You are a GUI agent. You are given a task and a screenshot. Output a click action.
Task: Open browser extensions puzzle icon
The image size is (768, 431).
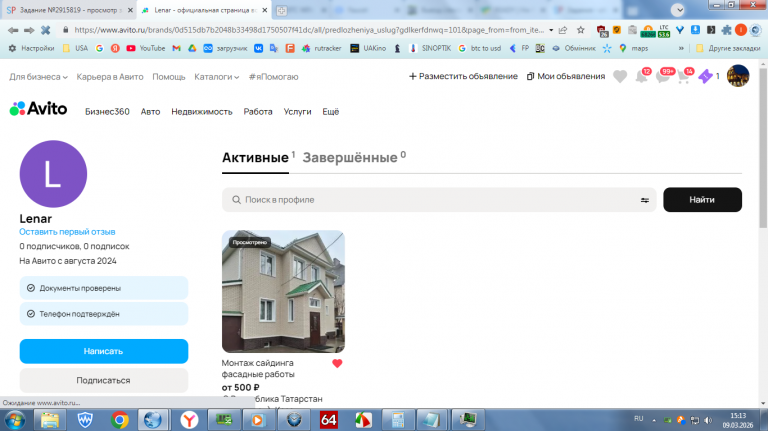coord(726,30)
